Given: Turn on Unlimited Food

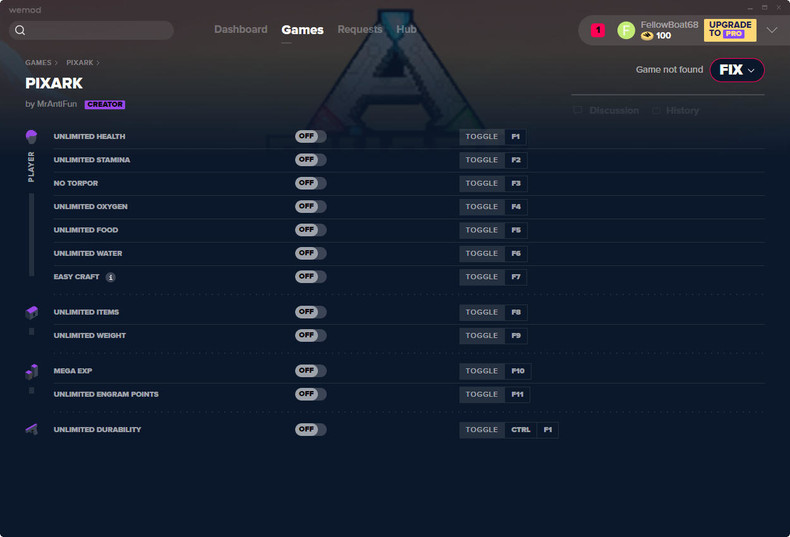Looking at the screenshot, I should tap(310, 230).
